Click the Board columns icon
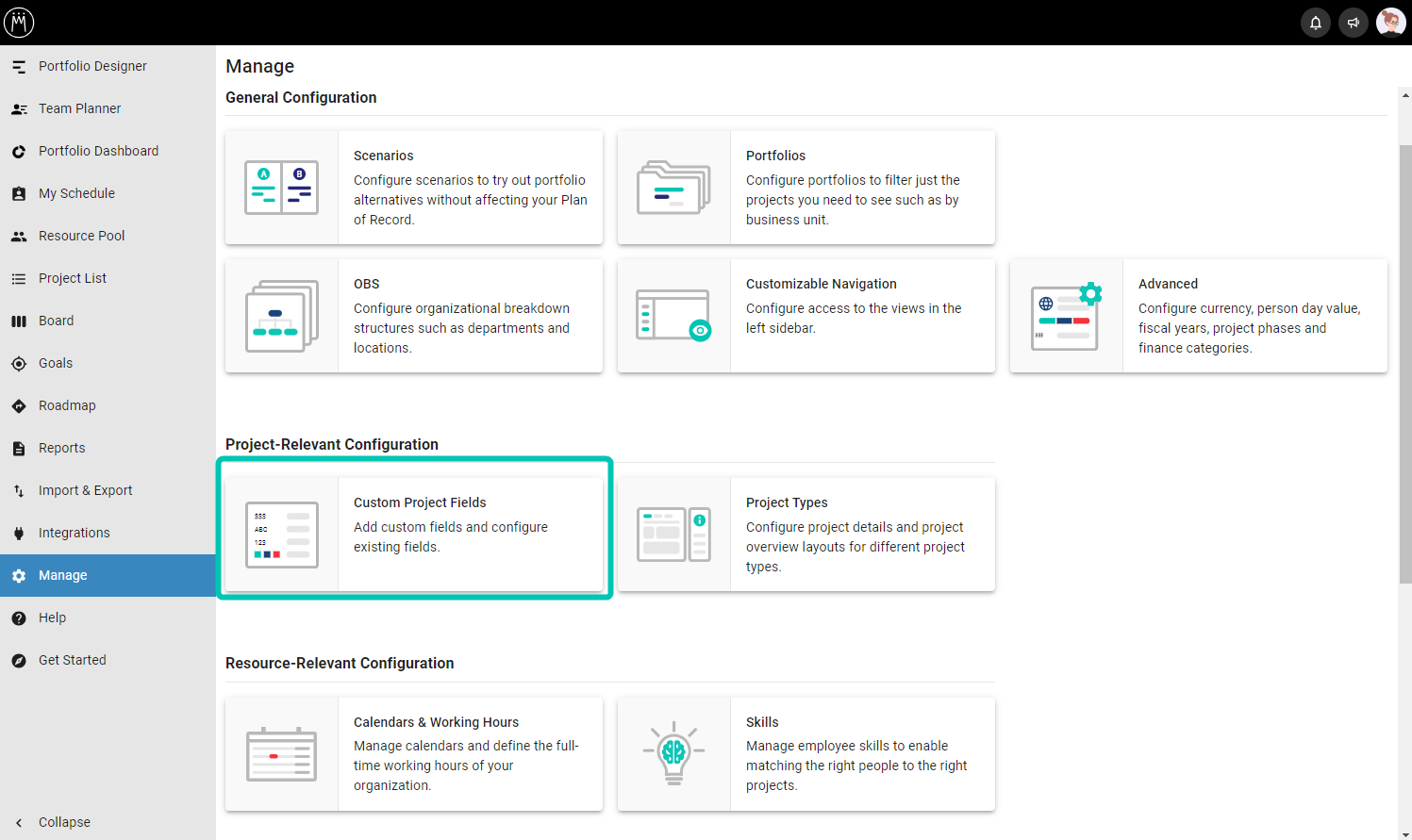1412x840 pixels. [19, 321]
